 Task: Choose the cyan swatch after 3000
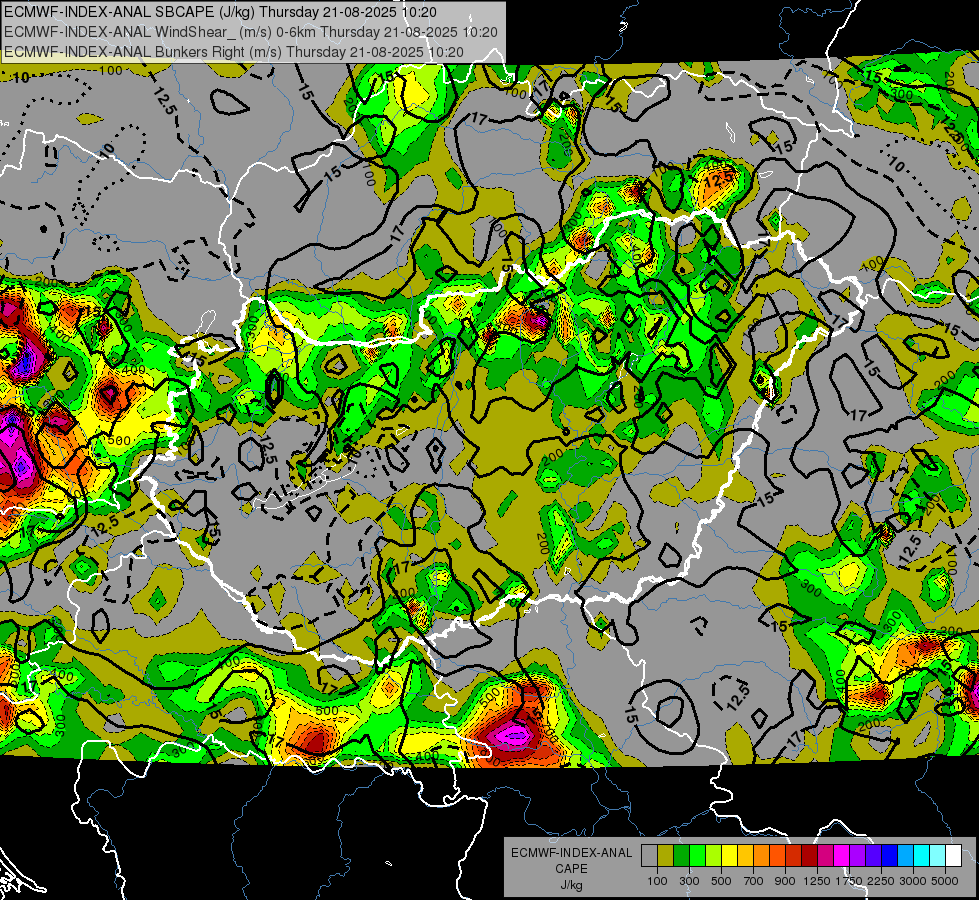coord(922,855)
